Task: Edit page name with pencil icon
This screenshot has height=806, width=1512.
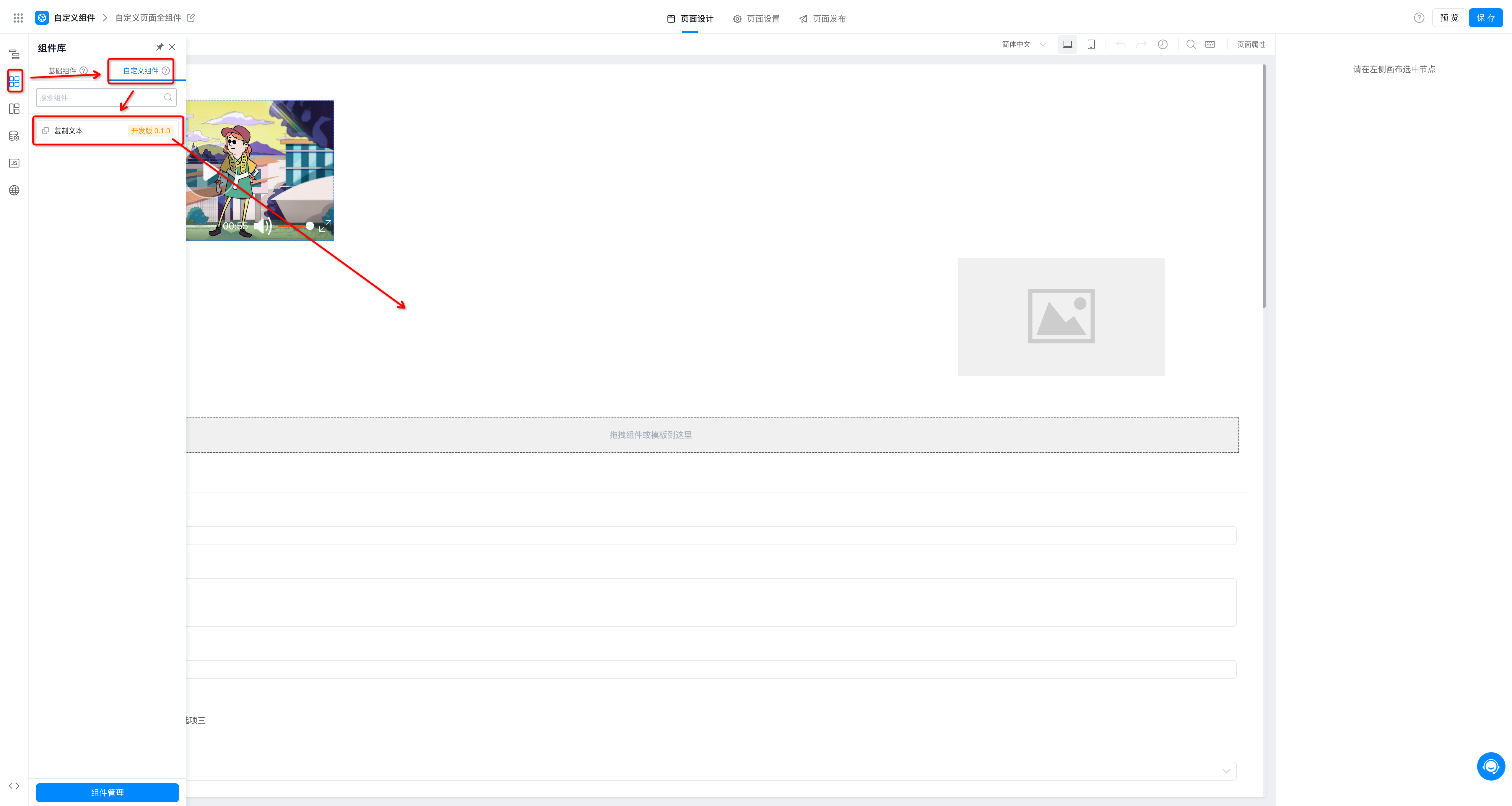Action: pyautogui.click(x=191, y=18)
